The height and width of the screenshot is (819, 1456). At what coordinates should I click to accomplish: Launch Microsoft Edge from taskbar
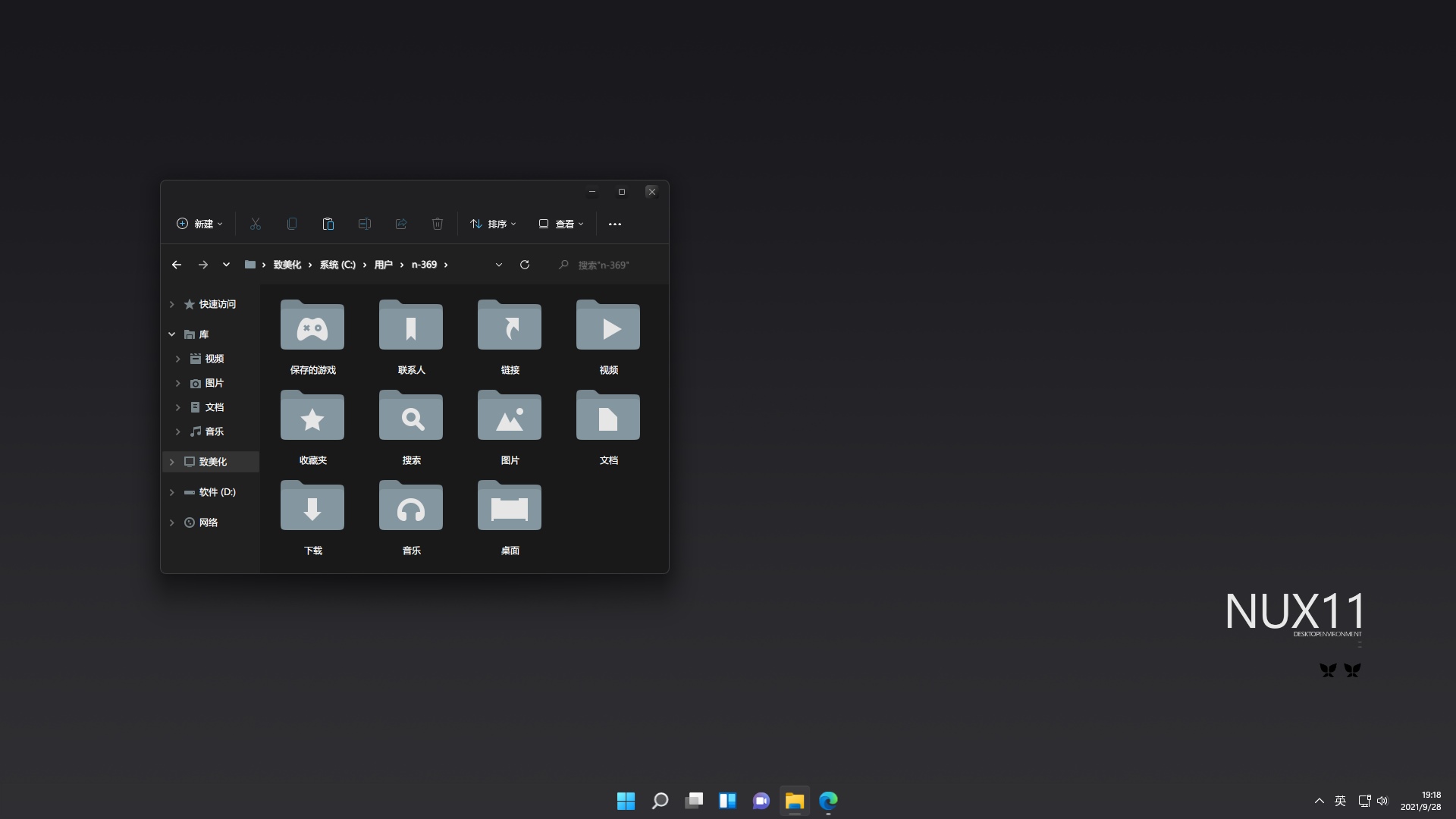coord(828,801)
